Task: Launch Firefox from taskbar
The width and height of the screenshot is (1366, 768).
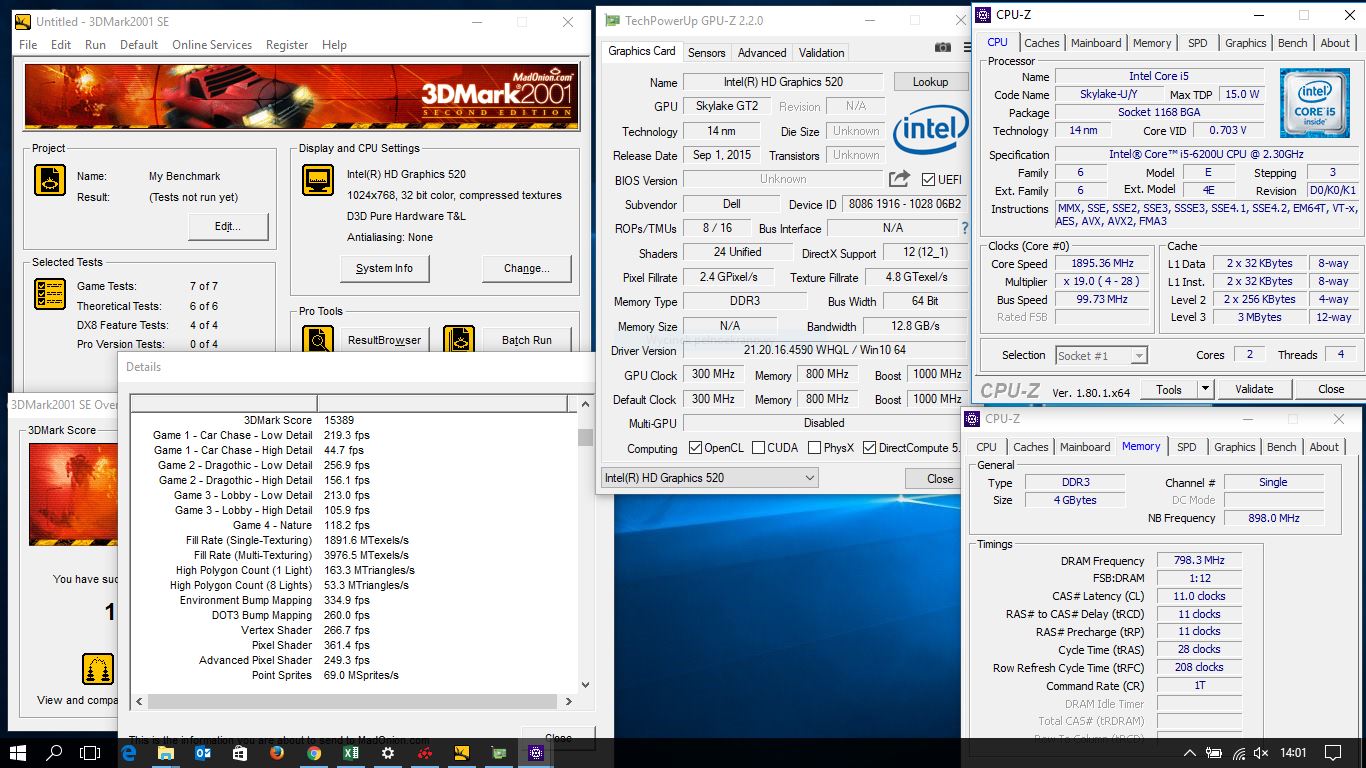Action: [x=277, y=753]
